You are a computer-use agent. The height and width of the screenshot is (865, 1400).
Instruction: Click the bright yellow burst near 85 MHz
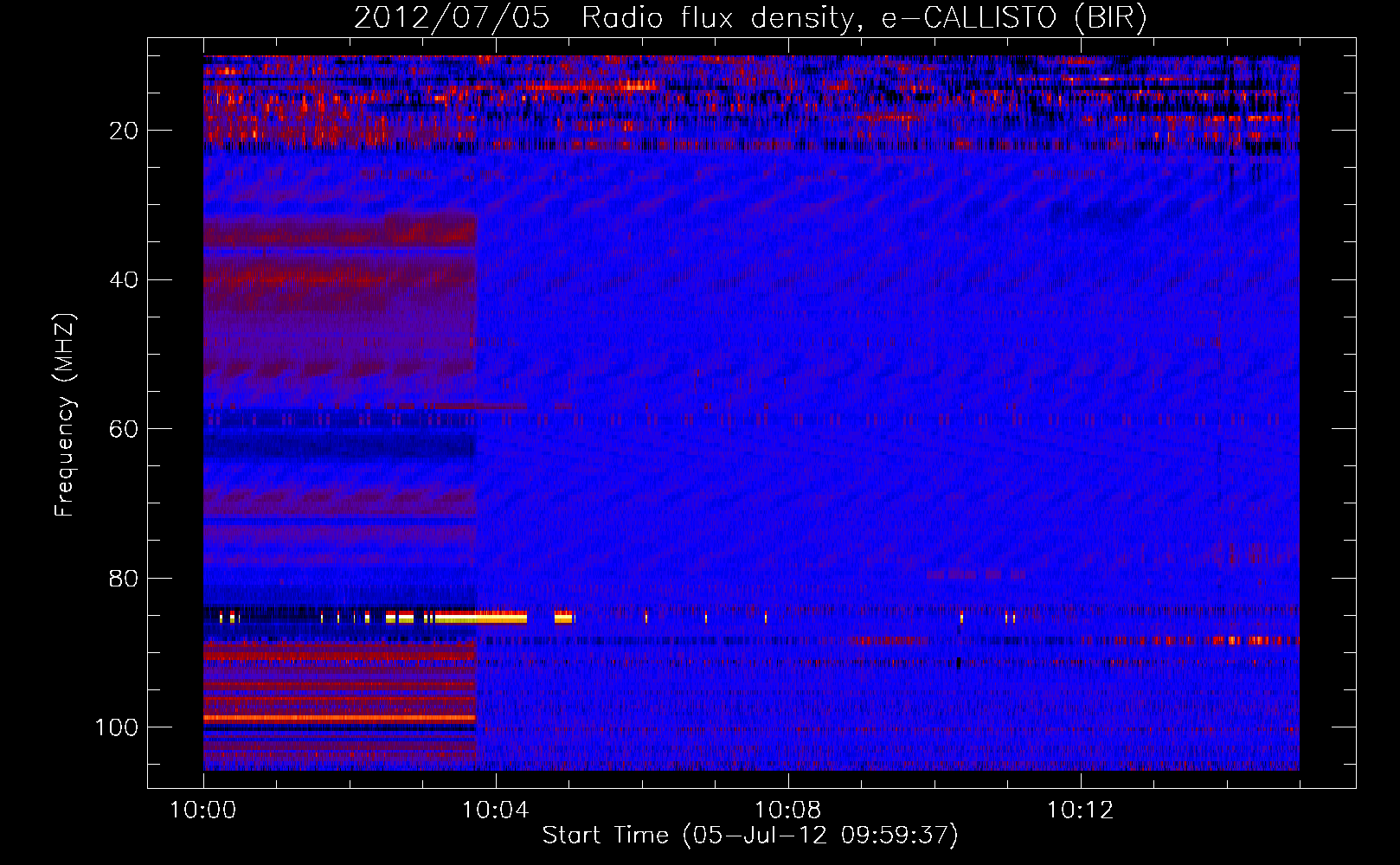481,618
